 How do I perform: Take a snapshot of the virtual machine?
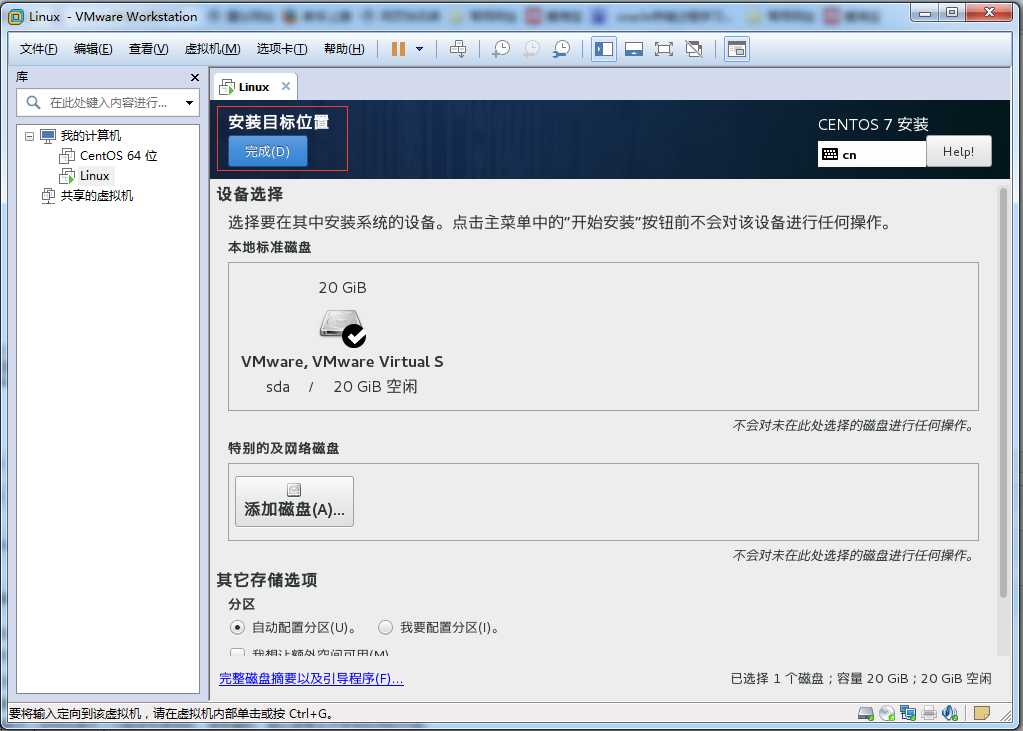(501, 49)
